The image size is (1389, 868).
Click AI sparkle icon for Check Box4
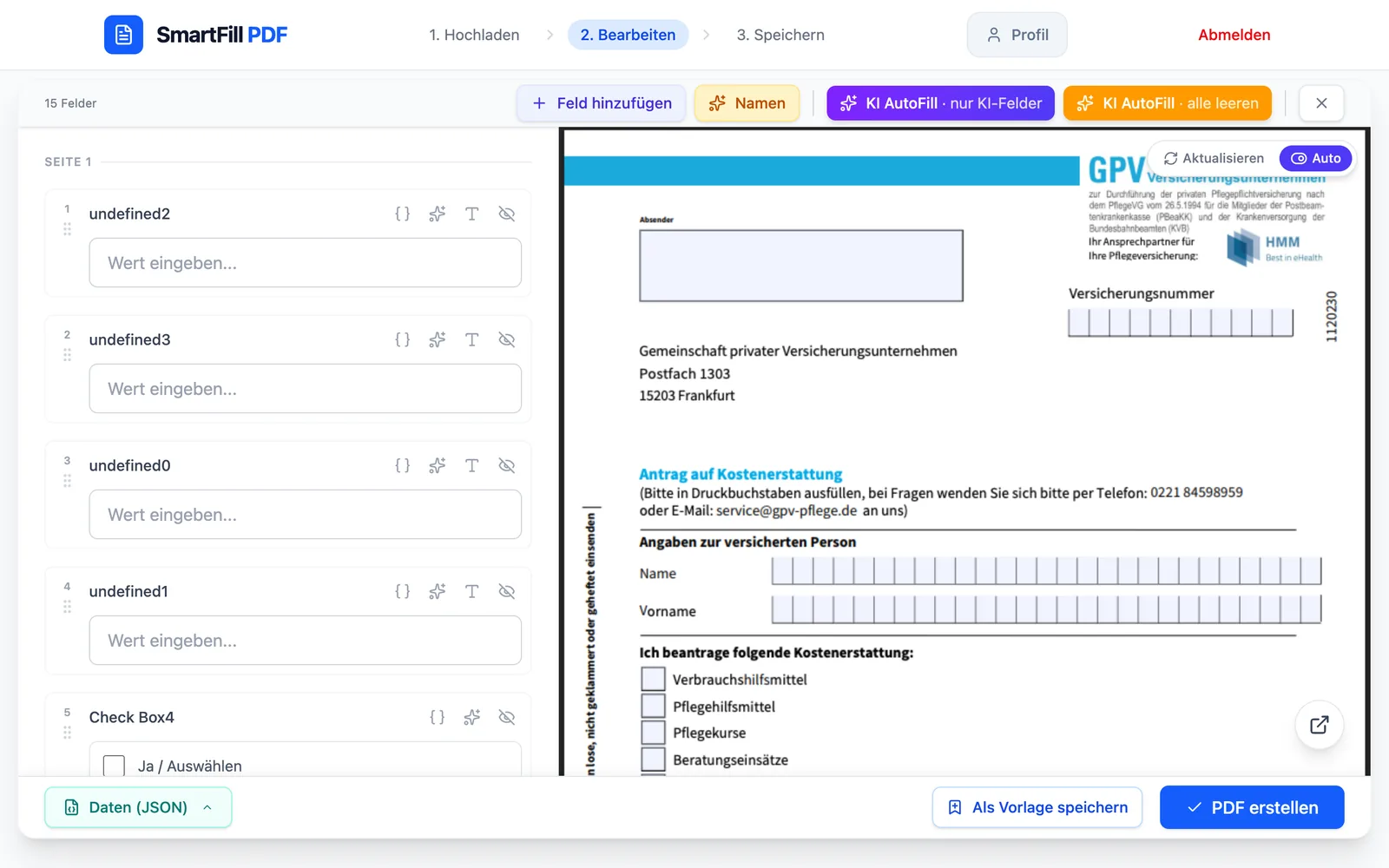[x=471, y=717]
